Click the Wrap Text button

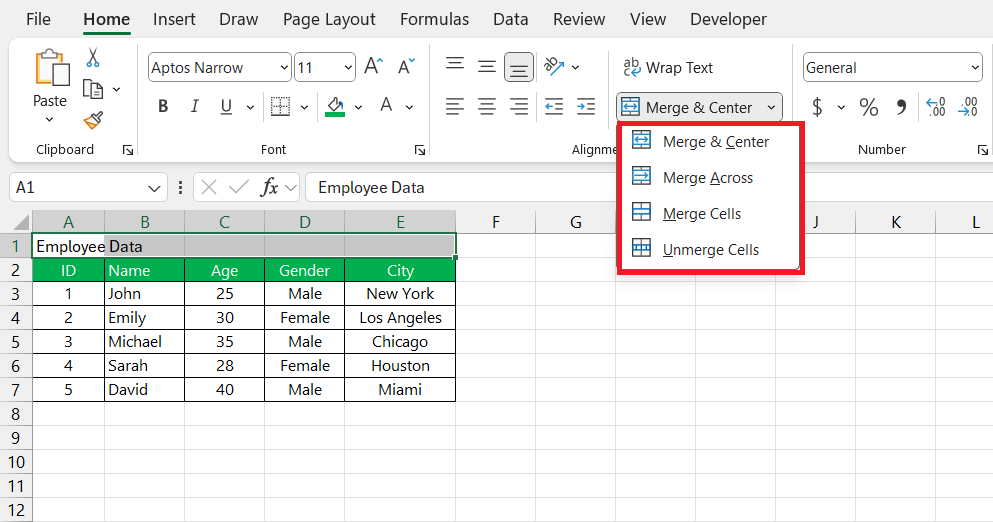(668, 67)
